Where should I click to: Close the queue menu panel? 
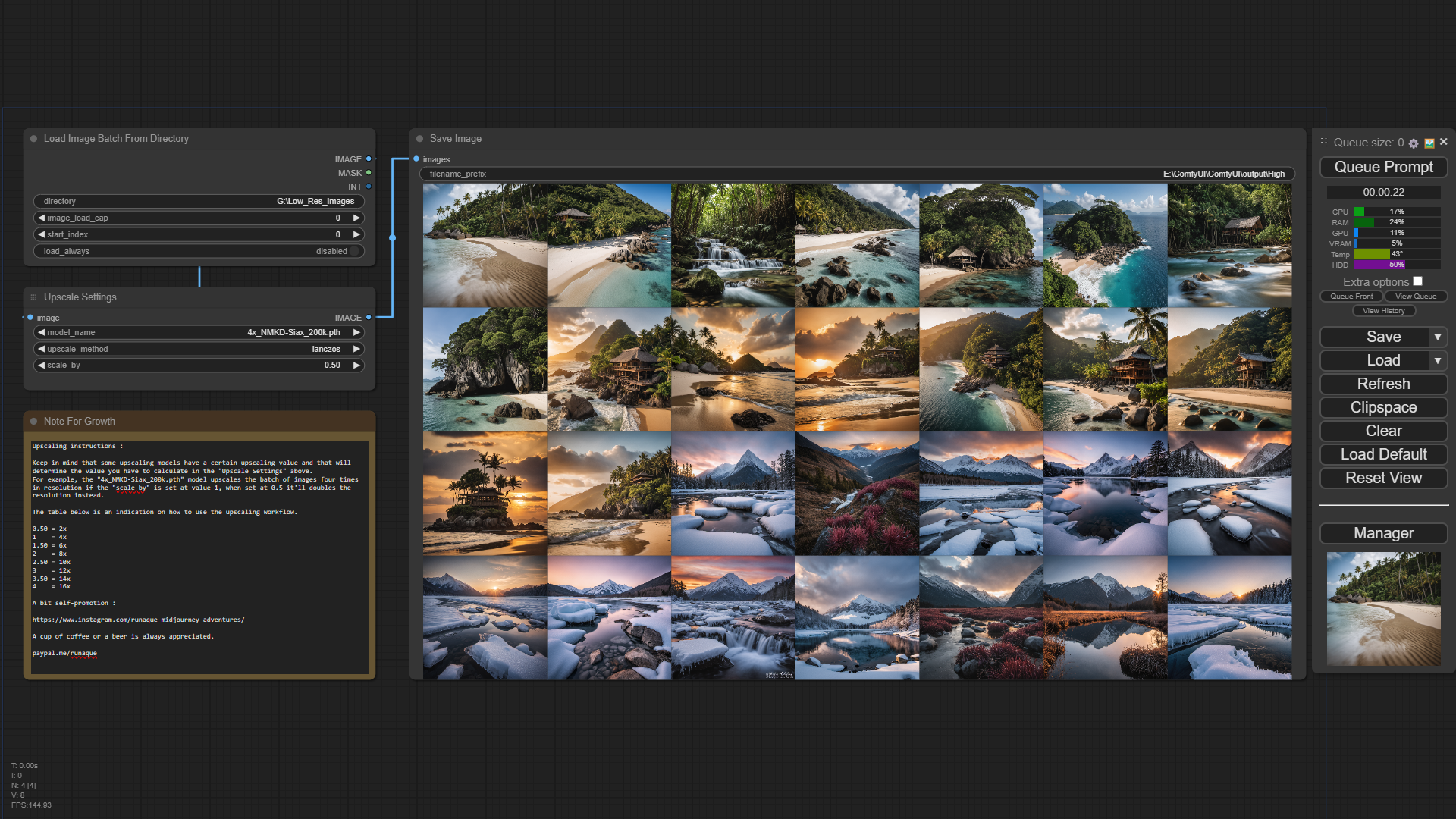[1444, 142]
